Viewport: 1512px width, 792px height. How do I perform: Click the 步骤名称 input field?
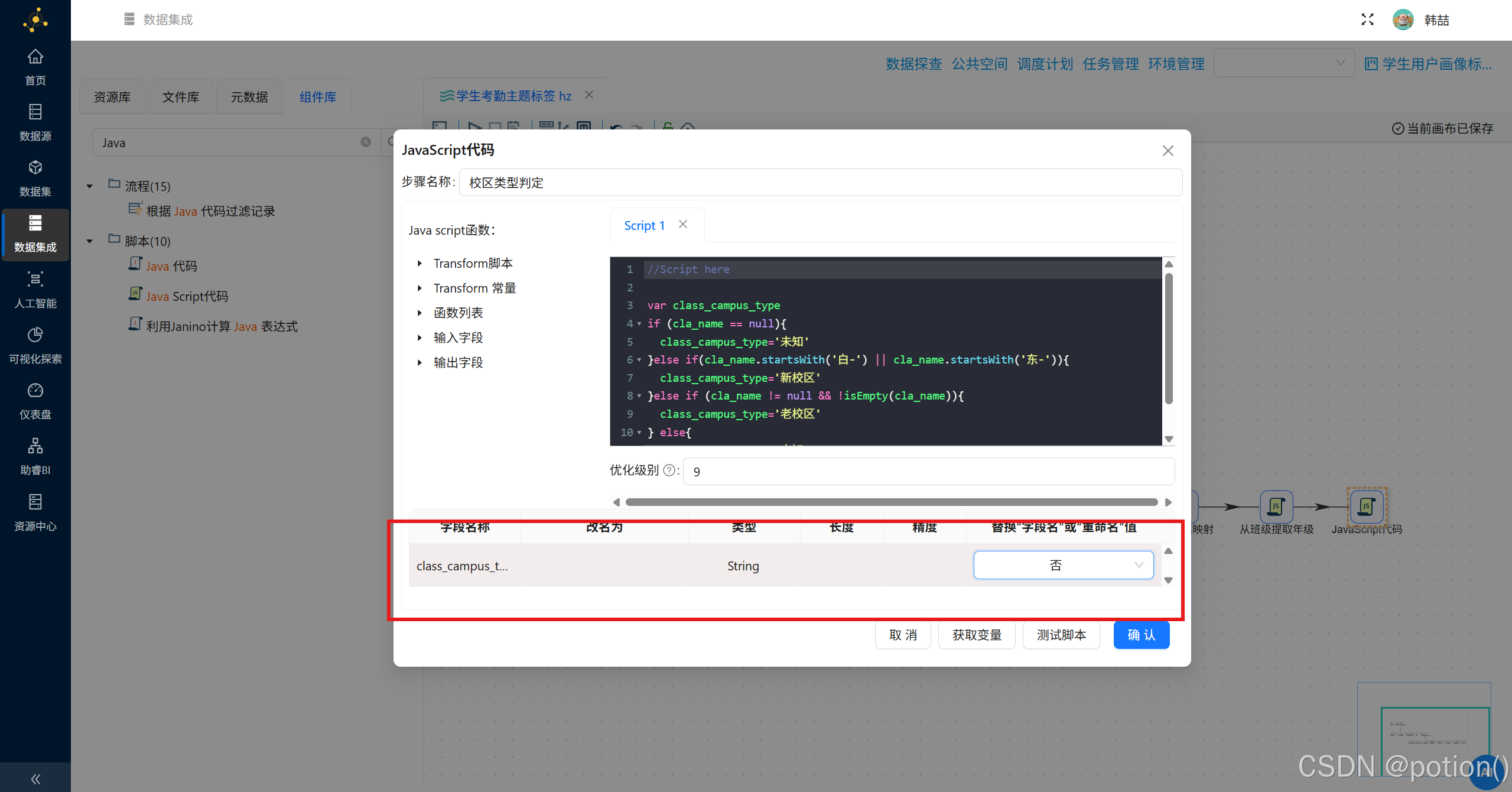(821, 182)
